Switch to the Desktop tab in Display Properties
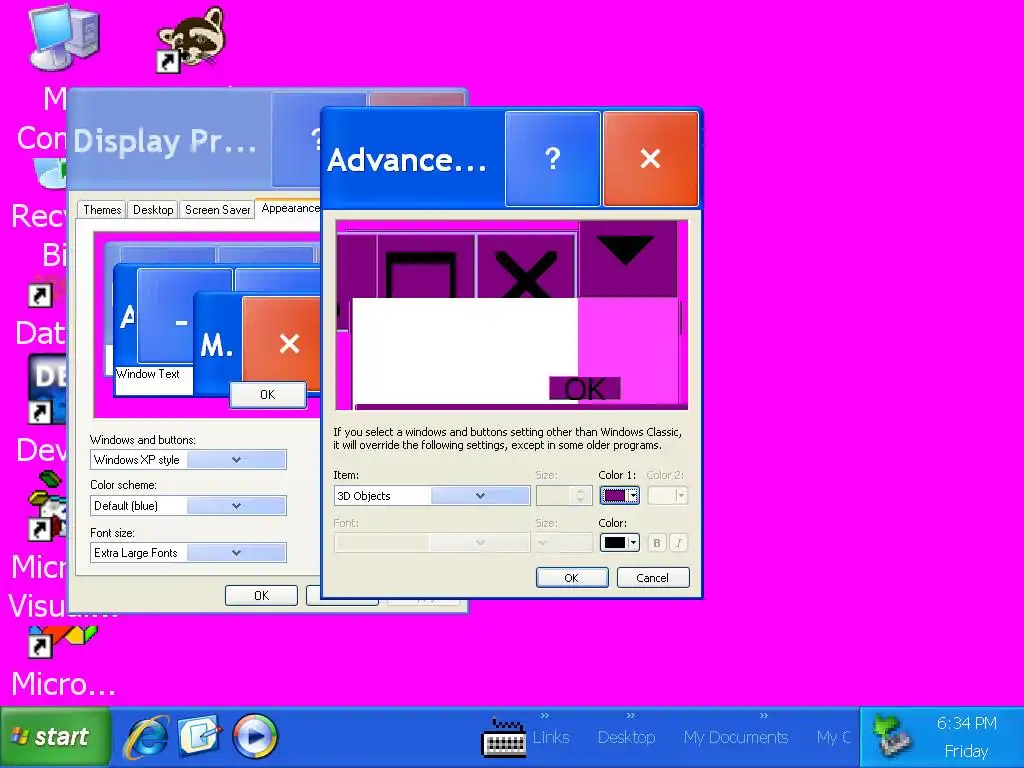1024x768 pixels. pos(153,210)
